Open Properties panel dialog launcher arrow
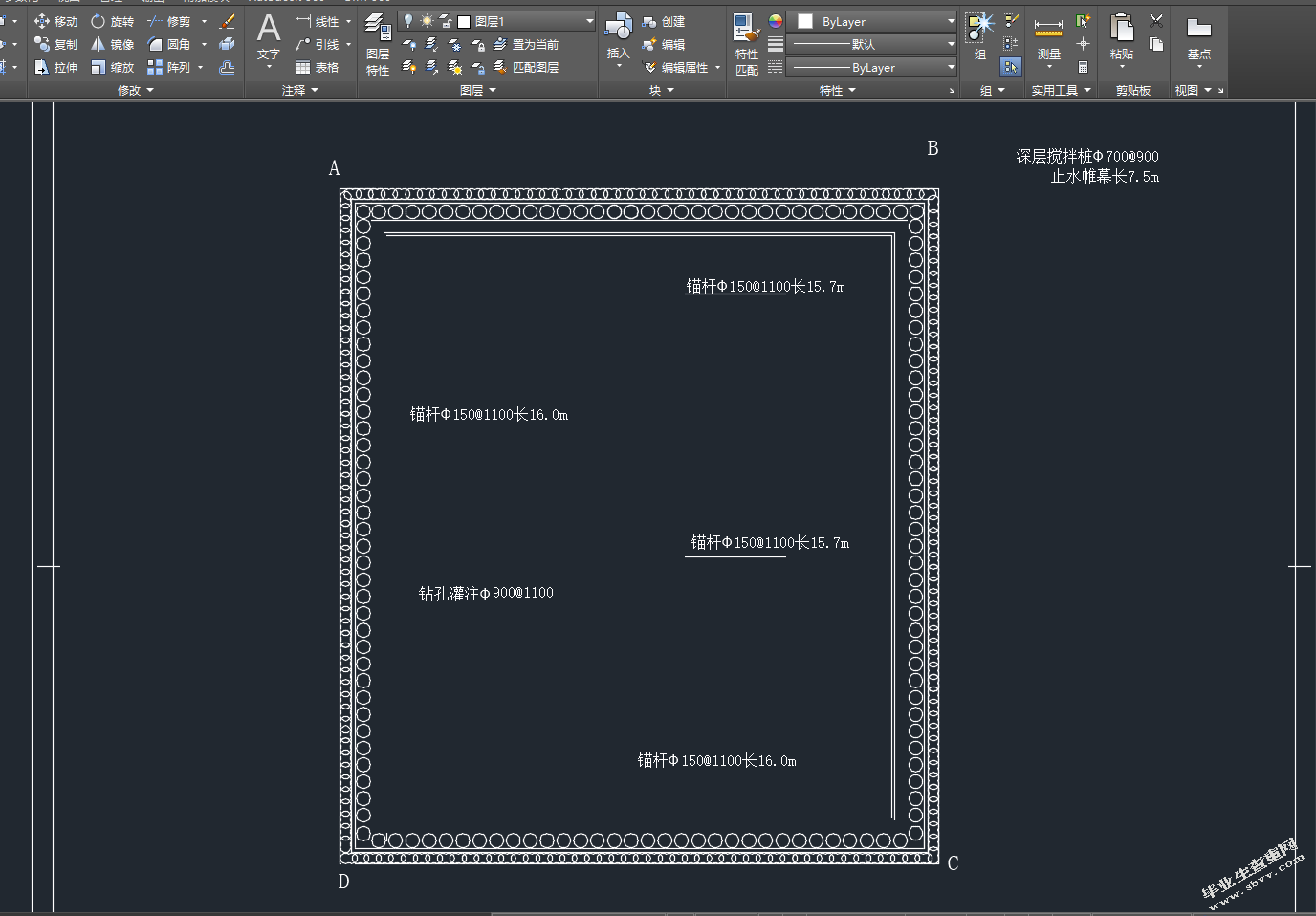The height and width of the screenshot is (916, 1316). pos(952,91)
